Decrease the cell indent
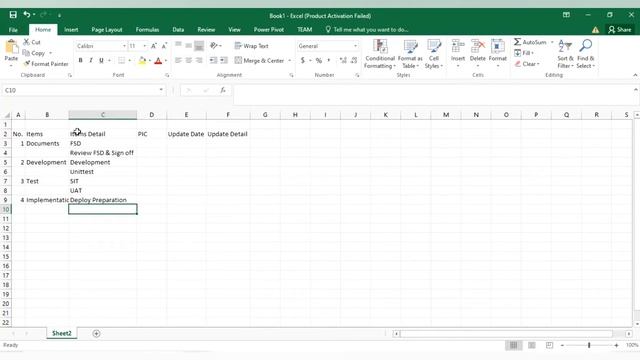 tap(213, 60)
